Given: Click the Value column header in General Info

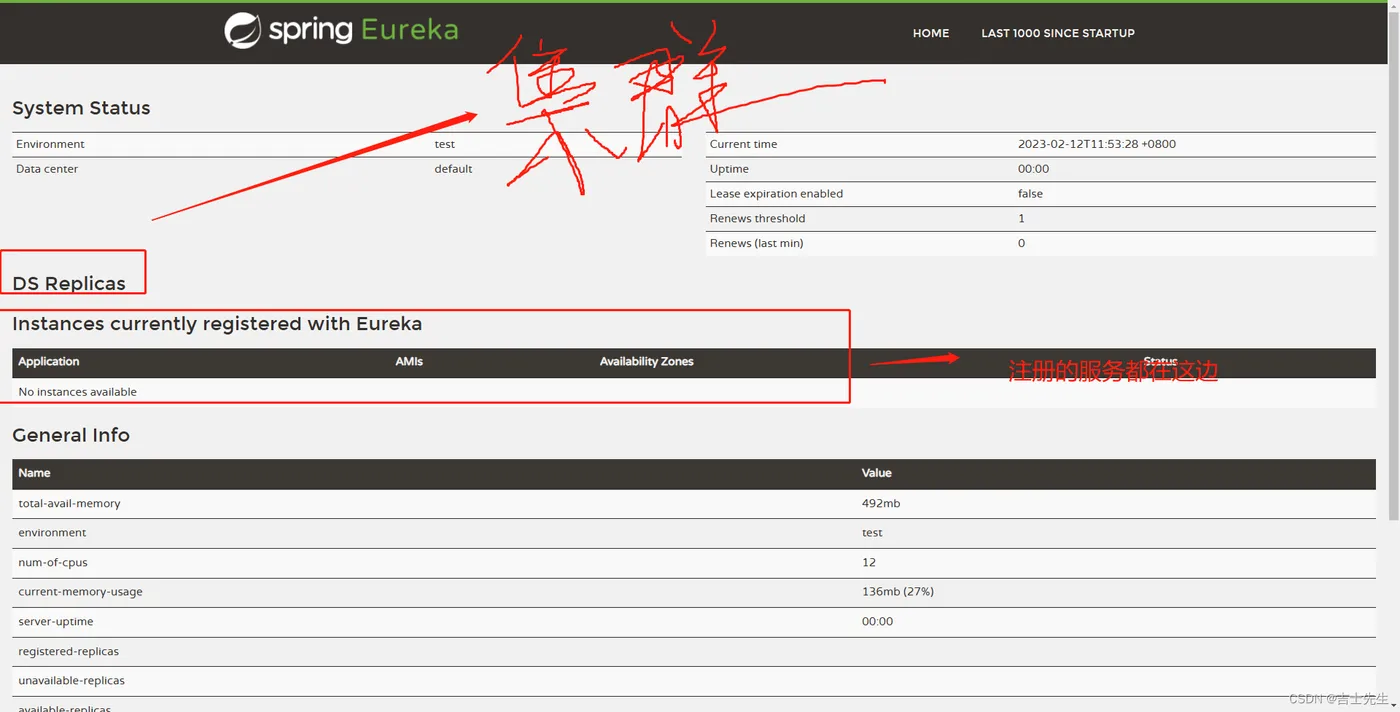Looking at the screenshot, I should click(877, 473).
